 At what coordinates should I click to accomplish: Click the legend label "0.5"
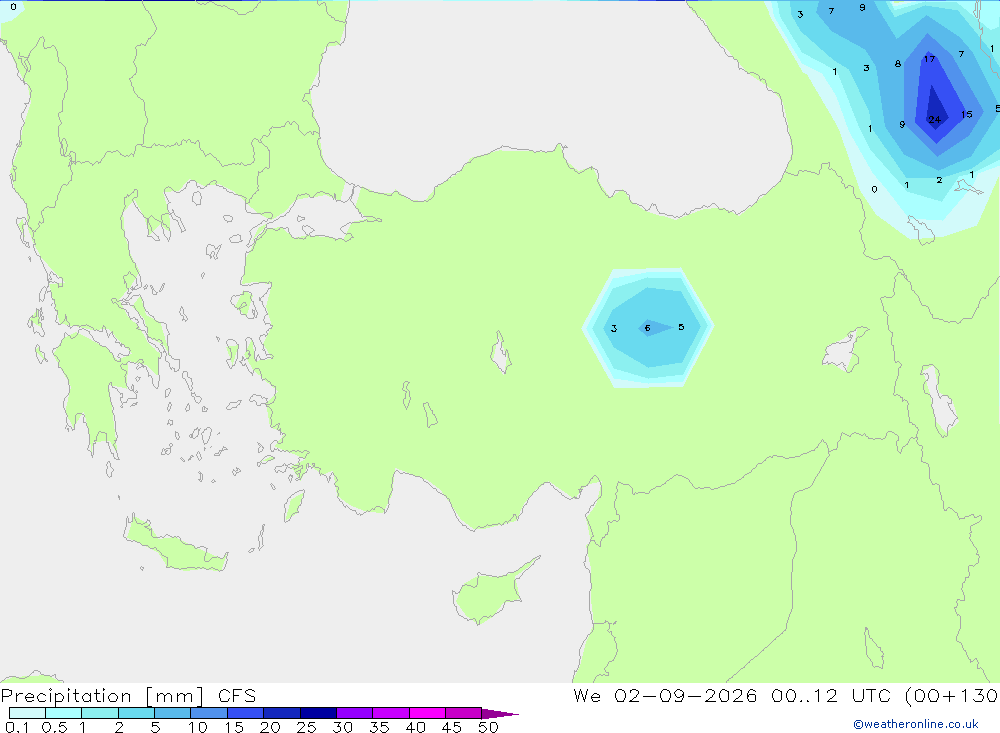point(54,727)
